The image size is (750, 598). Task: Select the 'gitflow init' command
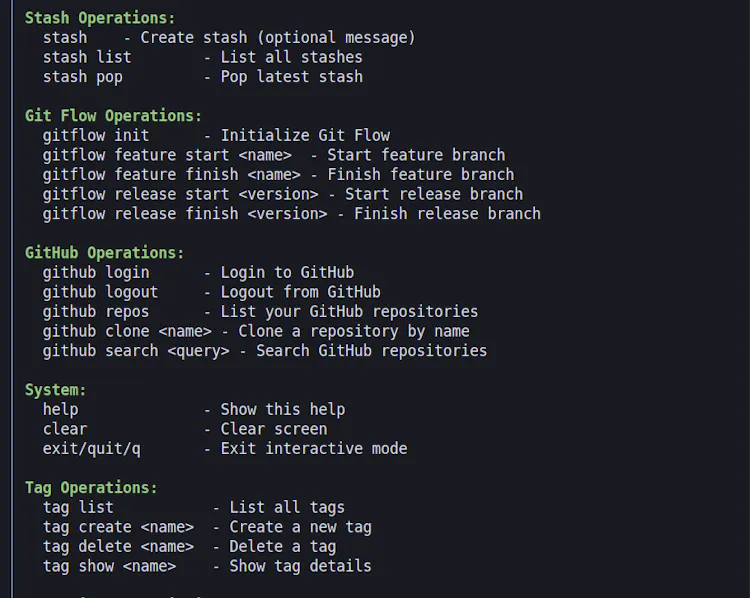point(96,136)
